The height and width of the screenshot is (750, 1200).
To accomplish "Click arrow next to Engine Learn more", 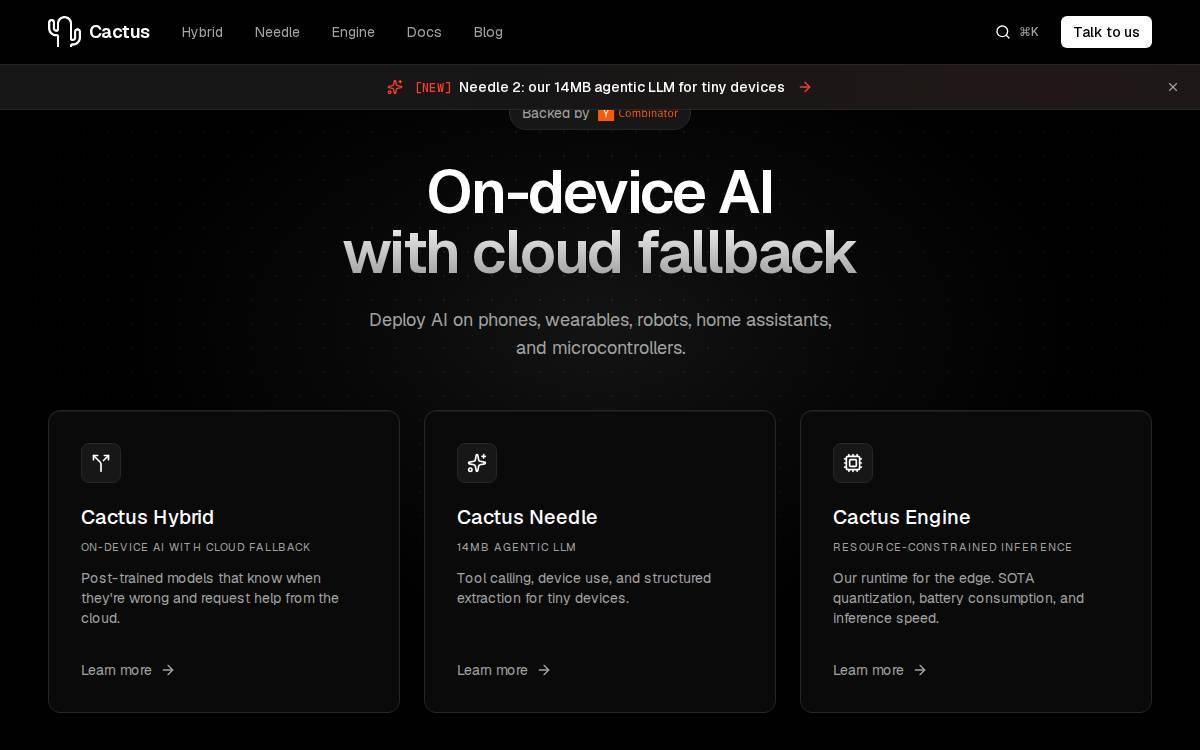I will (x=920, y=670).
